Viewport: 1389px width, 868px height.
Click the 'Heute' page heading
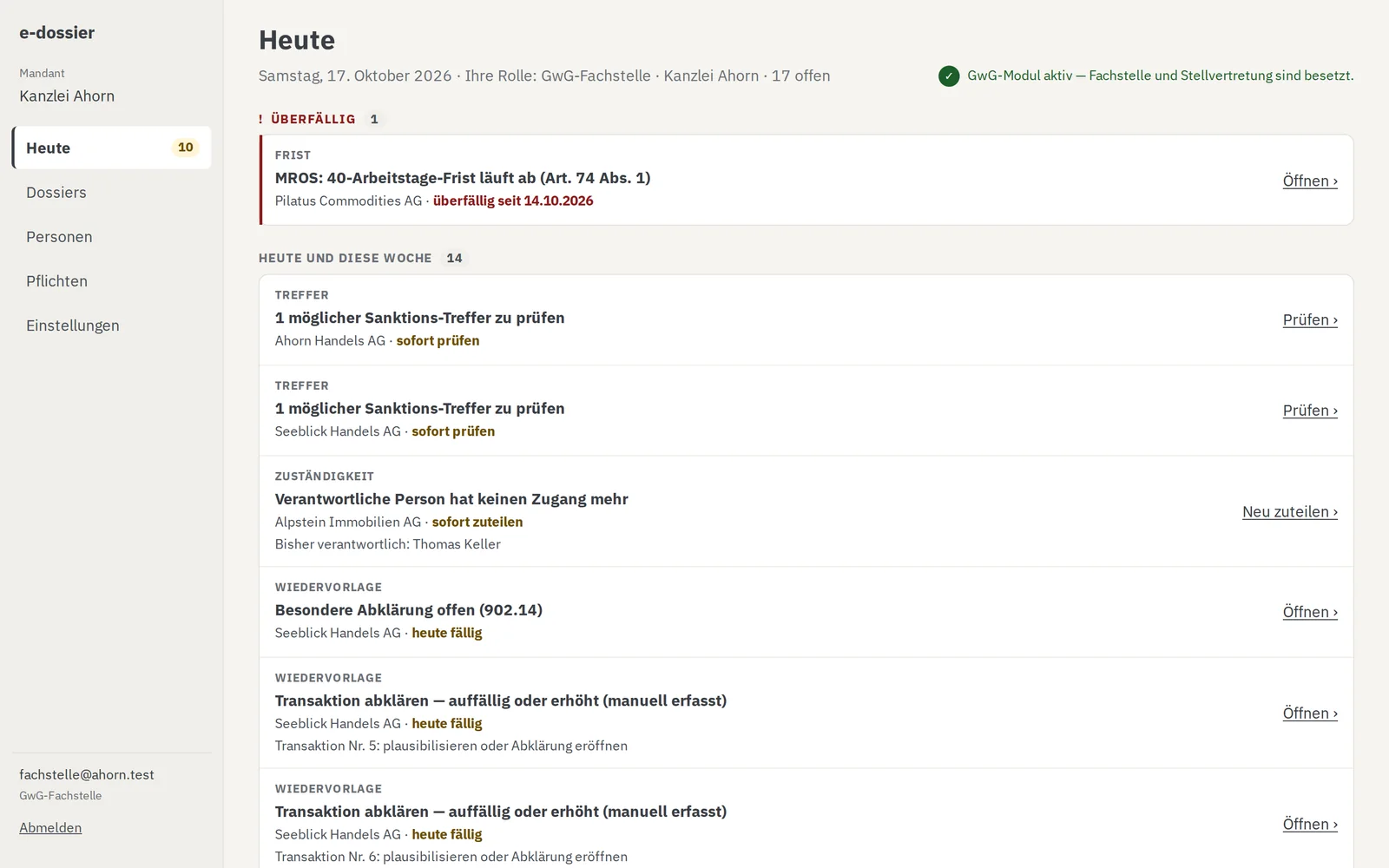(297, 40)
